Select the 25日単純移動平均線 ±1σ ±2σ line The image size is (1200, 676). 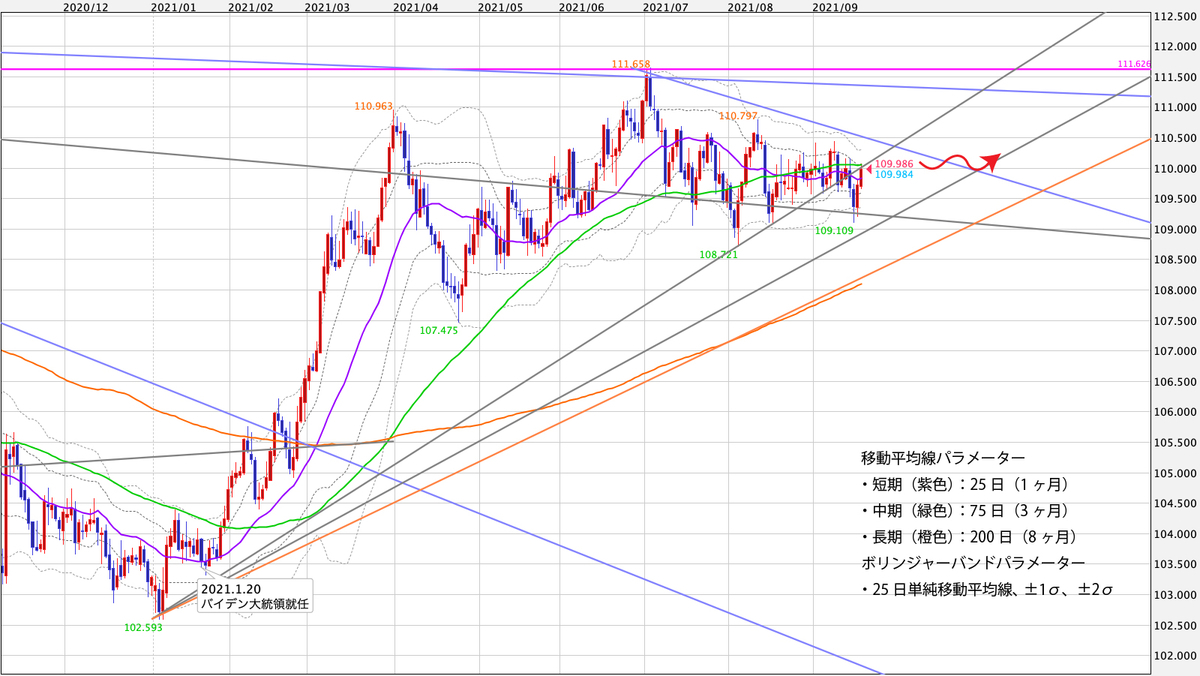[987, 590]
